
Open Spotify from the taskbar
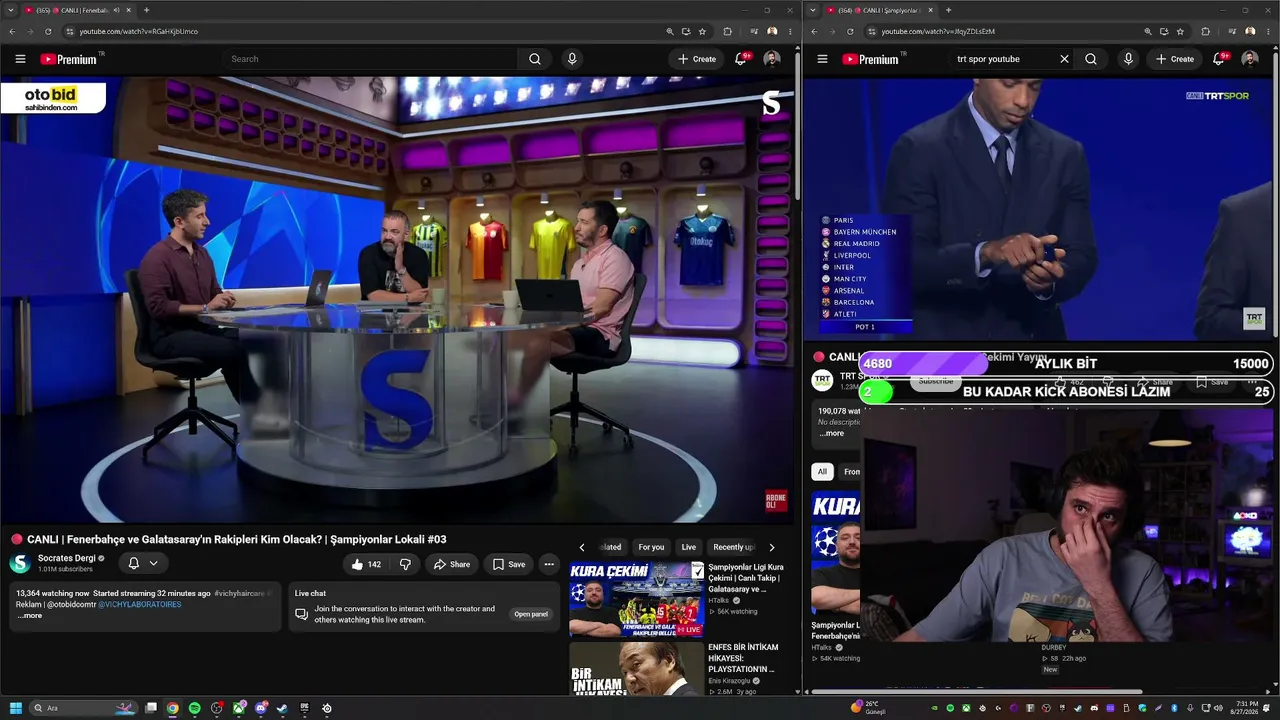194,708
